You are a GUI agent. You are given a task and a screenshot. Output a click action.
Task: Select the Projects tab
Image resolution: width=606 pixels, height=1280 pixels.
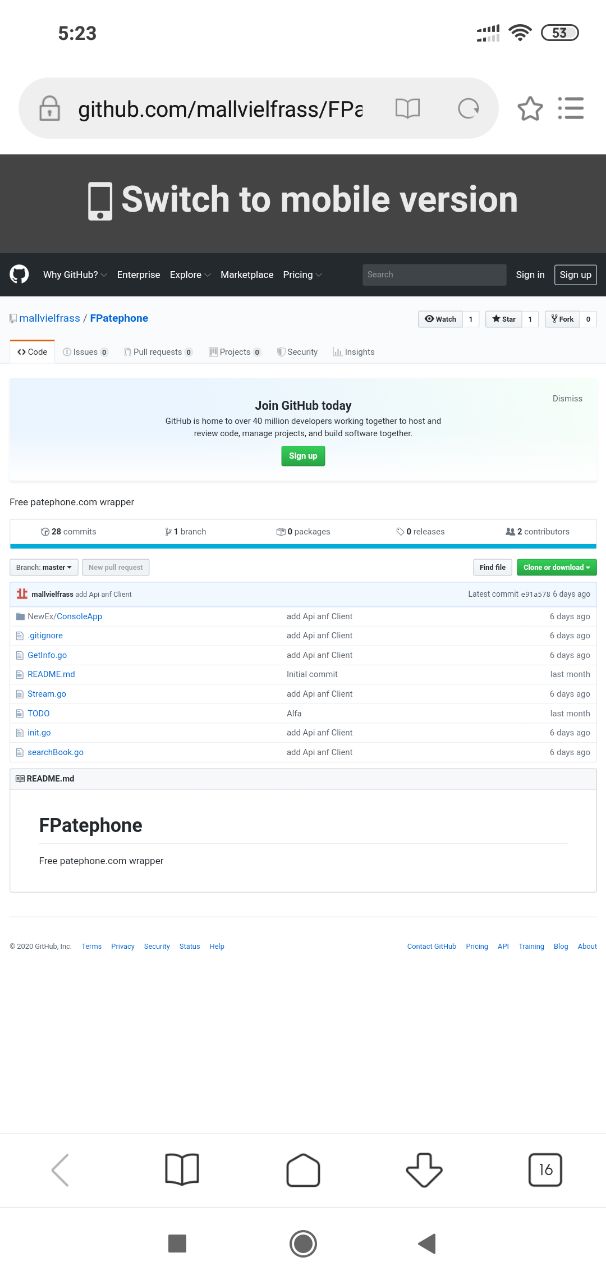234,352
